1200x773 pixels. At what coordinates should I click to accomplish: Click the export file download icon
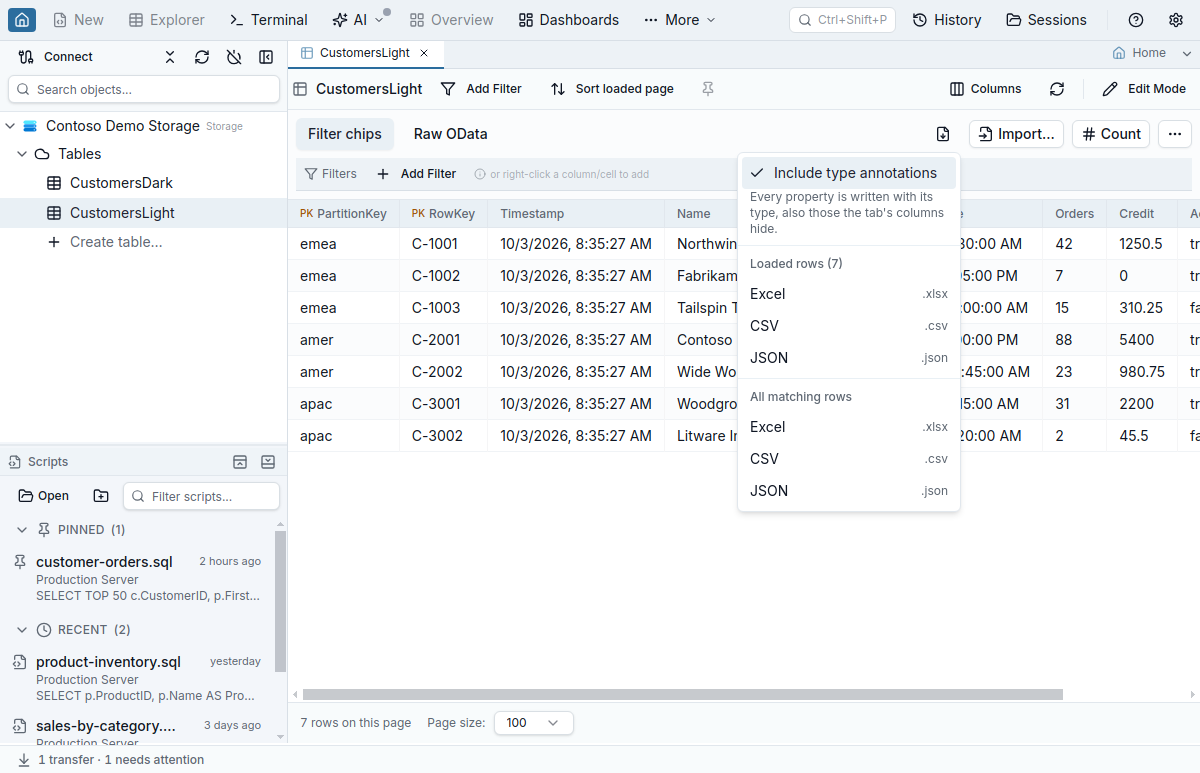[943, 134]
